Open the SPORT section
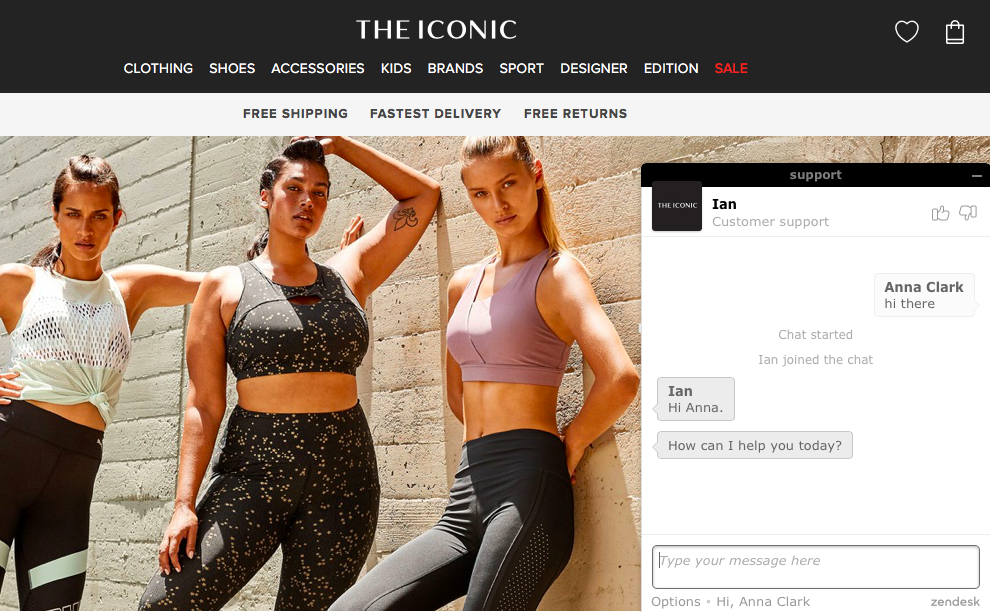Image resolution: width=990 pixels, height=612 pixels. tap(522, 68)
